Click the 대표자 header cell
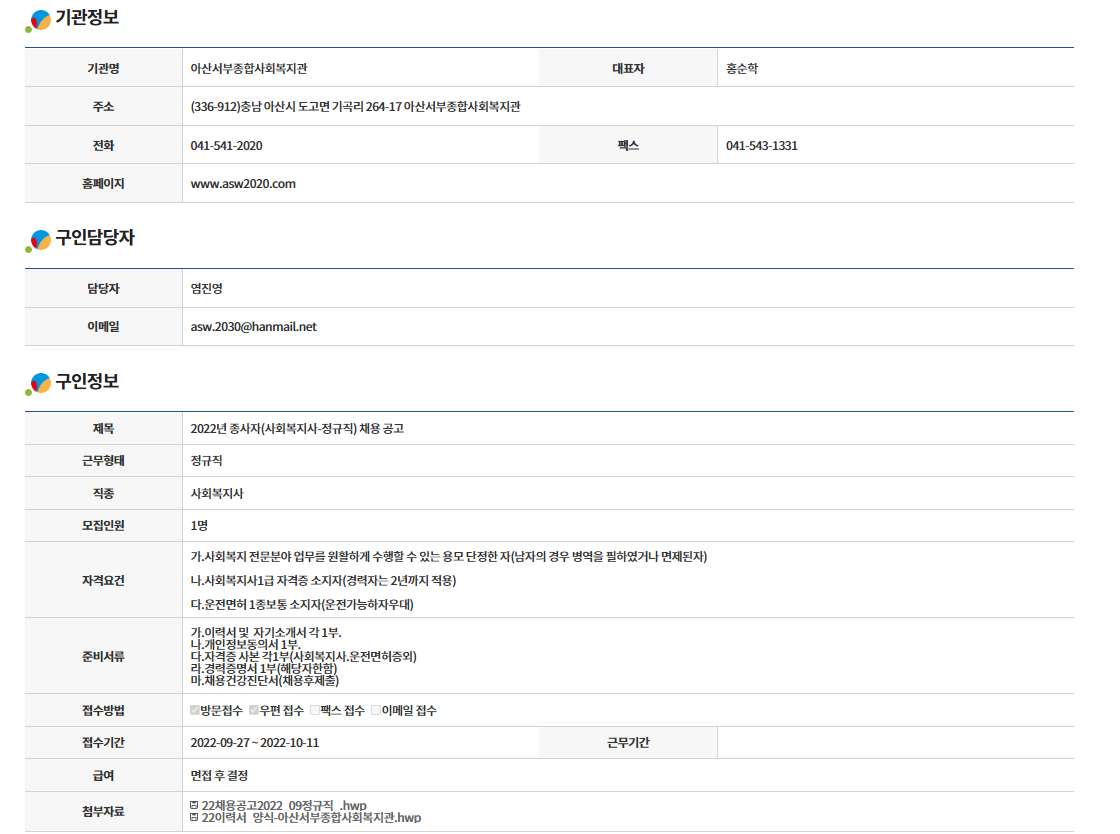The width and height of the screenshot is (1120, 834). [629, 69]
